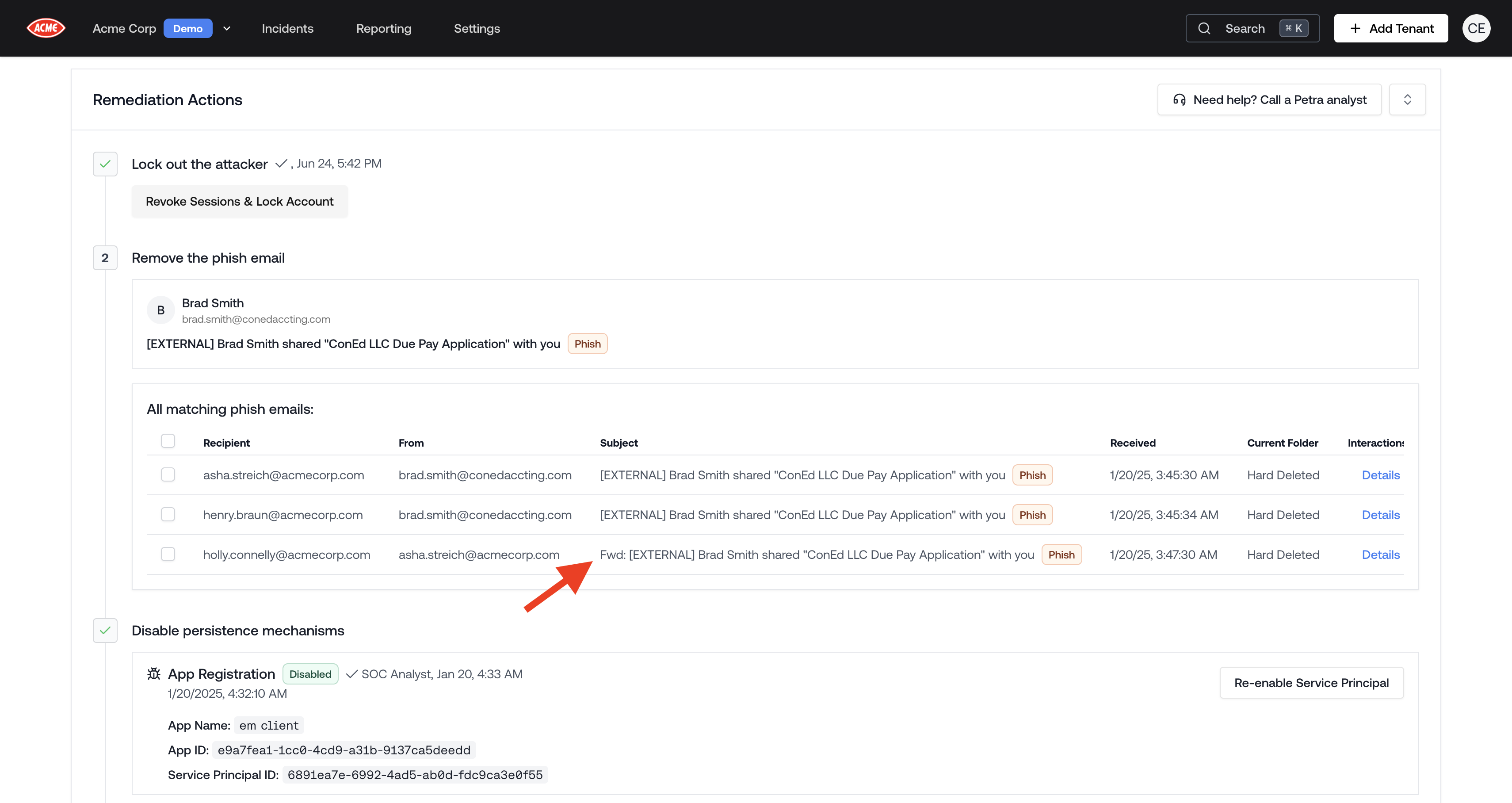
Task: Click the green check for Lock out step
Action: tap(105, 164)
